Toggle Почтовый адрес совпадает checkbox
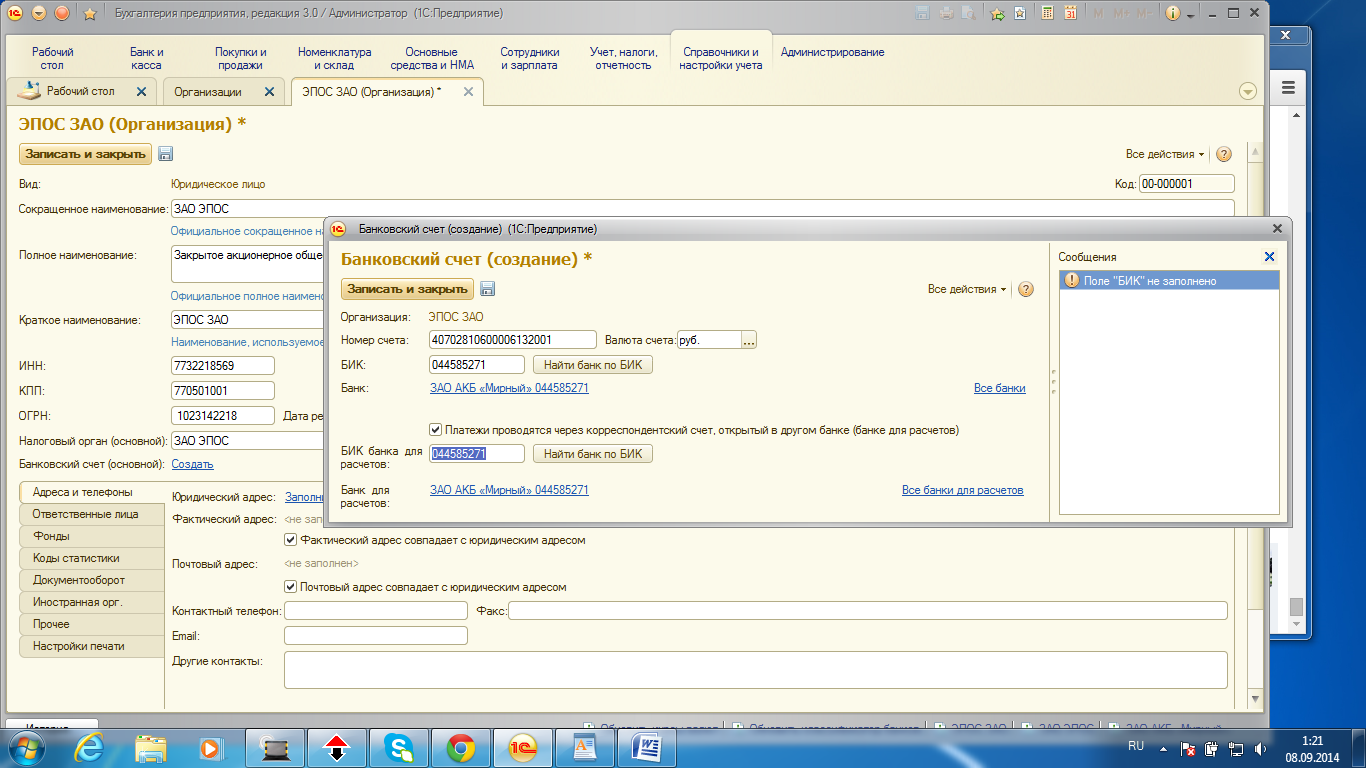This screenshot has height=768, width=1366. point(291,587)
